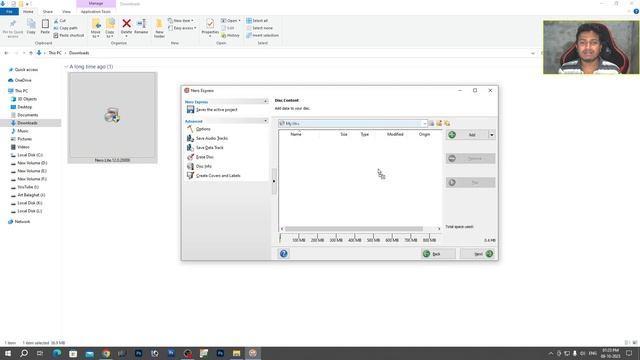Click History in the Open group
Viewport: 640px width, 360px height.
click(x=230, y=36)
